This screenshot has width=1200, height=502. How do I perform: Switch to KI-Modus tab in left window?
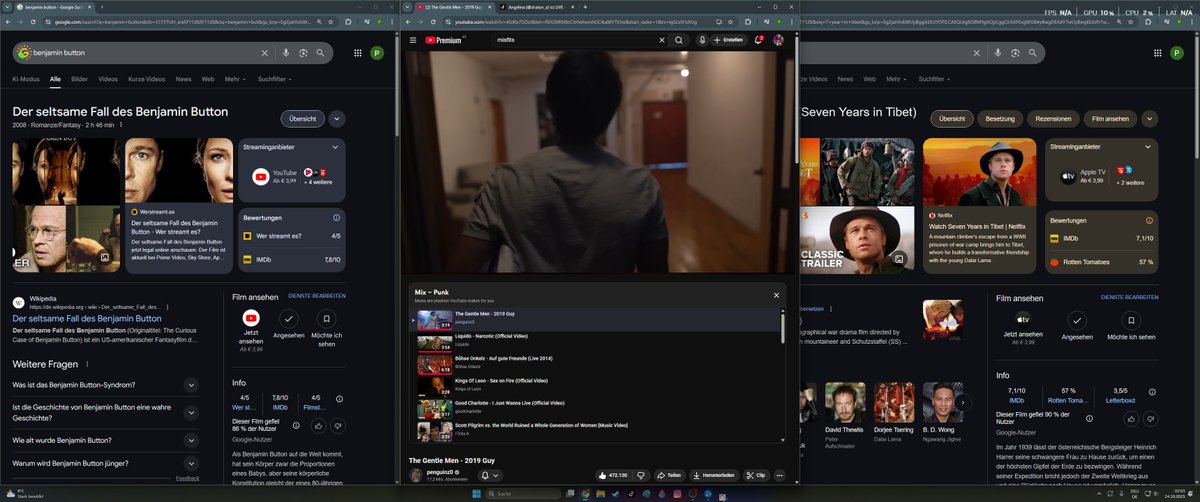pyautogui.click(x=25, y=78)
